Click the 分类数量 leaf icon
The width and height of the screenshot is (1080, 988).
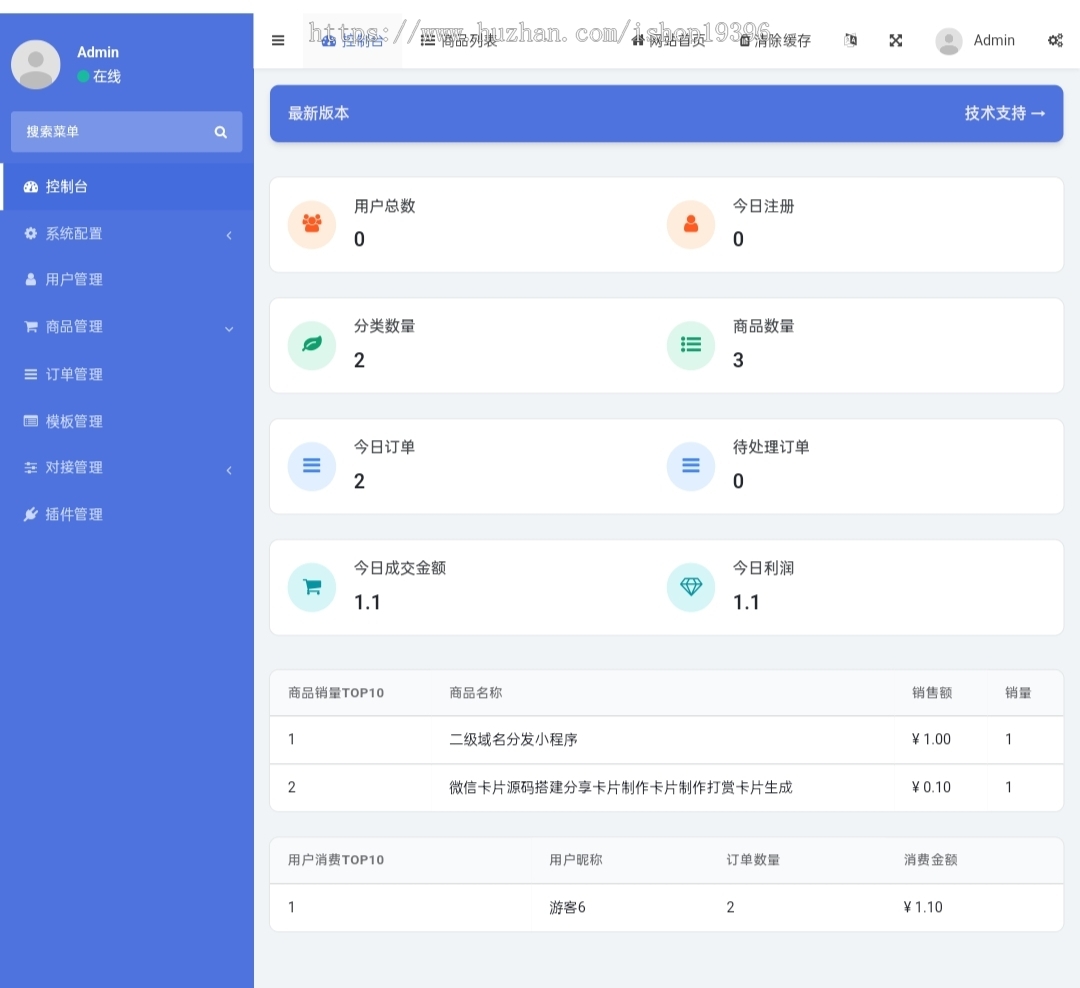(312, 345)
